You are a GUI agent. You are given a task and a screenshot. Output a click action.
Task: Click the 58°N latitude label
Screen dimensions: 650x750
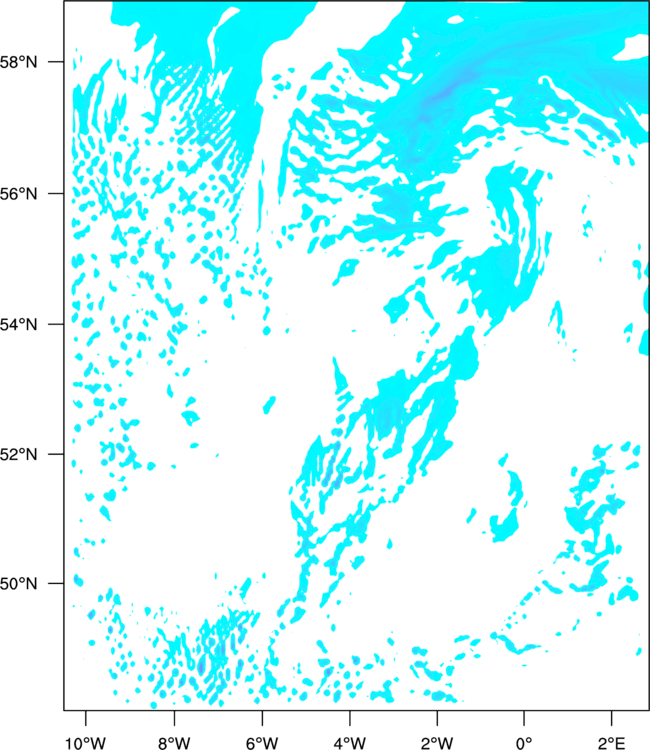pyautogui.click(x=18, y=62)
